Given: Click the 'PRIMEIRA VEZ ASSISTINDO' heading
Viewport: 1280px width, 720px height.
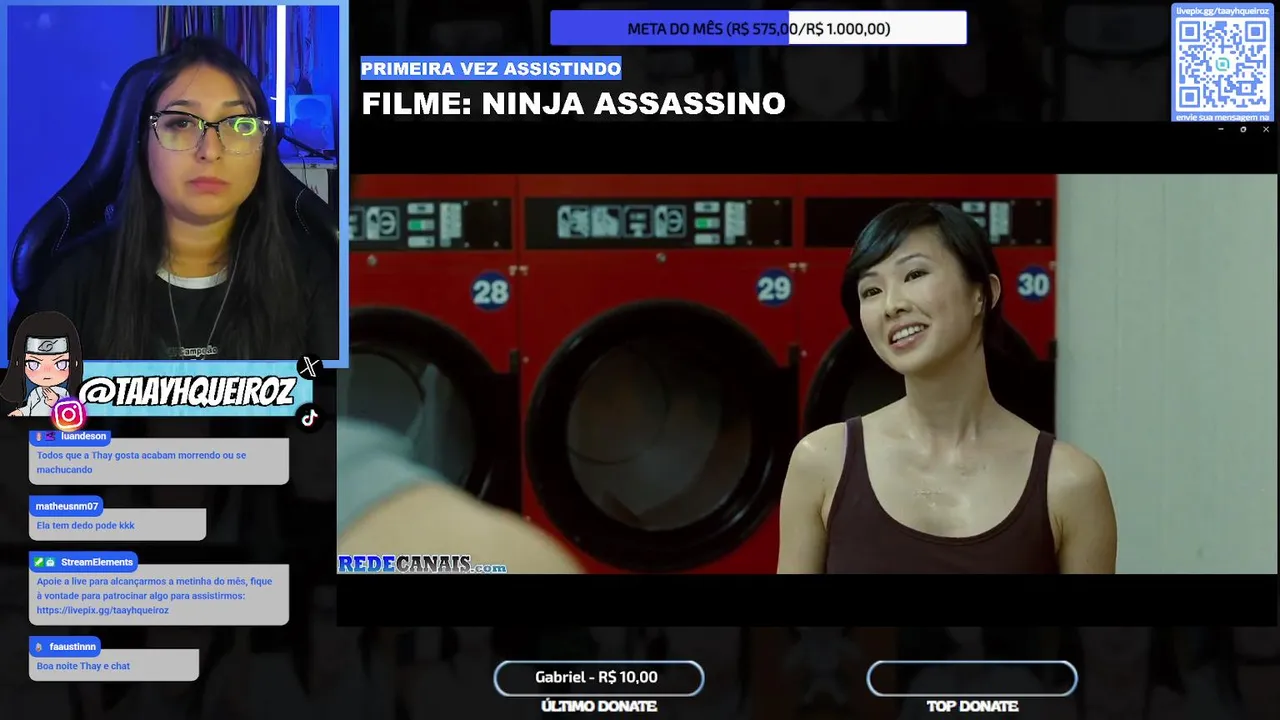Looking at the screenshot, I should [x=491, y=68].
